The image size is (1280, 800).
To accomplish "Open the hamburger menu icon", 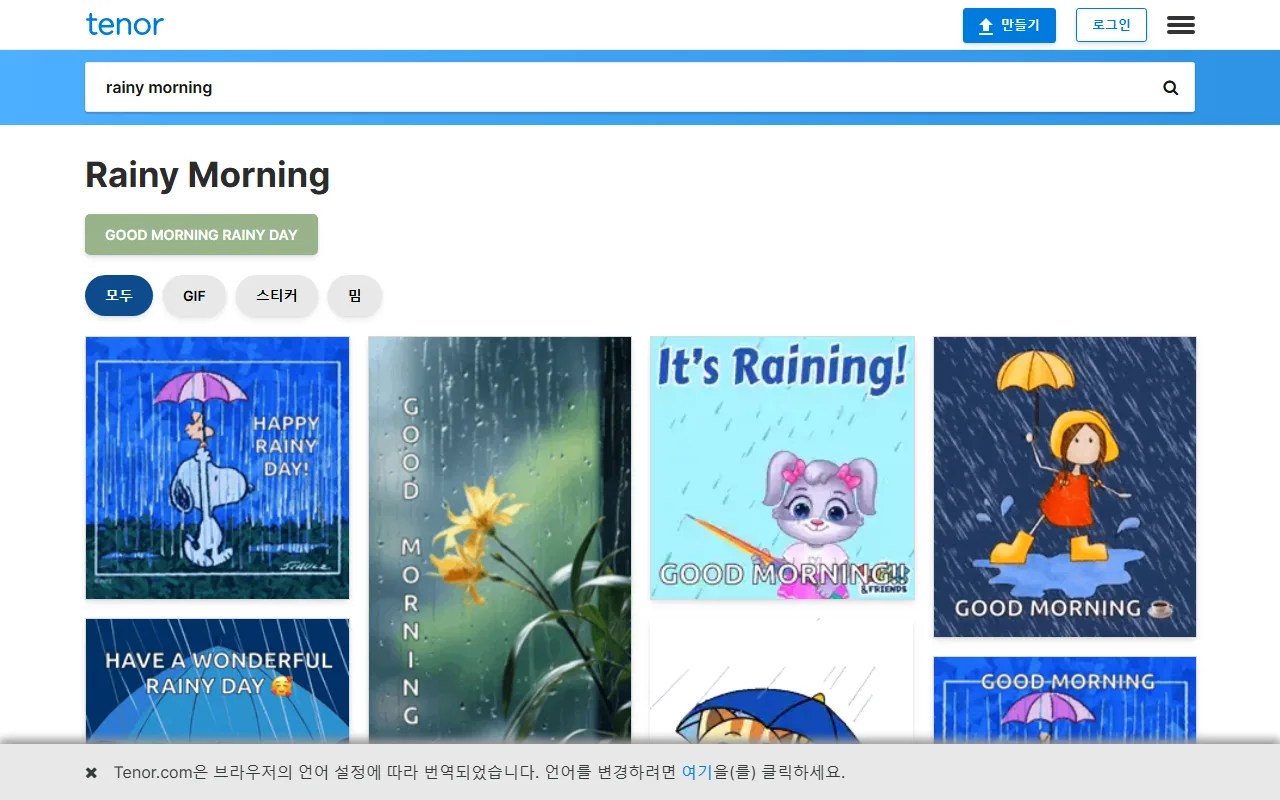I will click(1181, 25).
